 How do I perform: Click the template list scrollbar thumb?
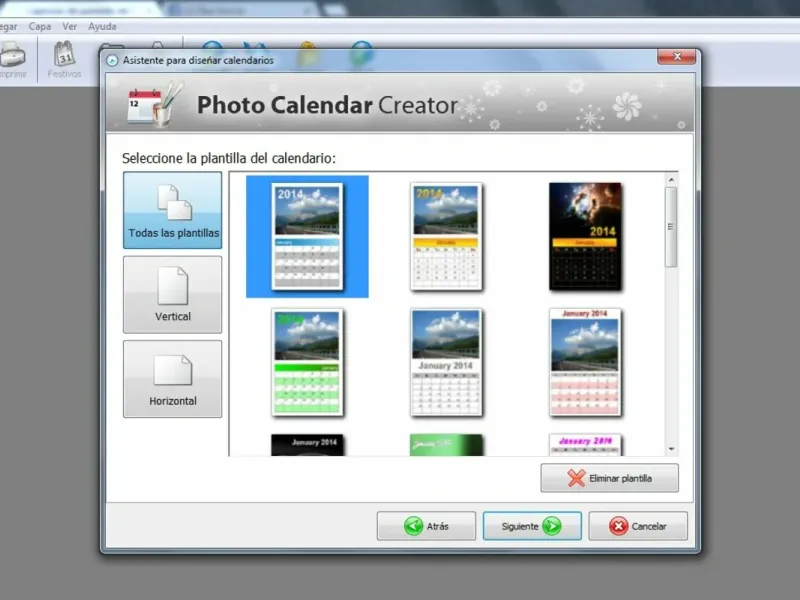click(671, 227)
